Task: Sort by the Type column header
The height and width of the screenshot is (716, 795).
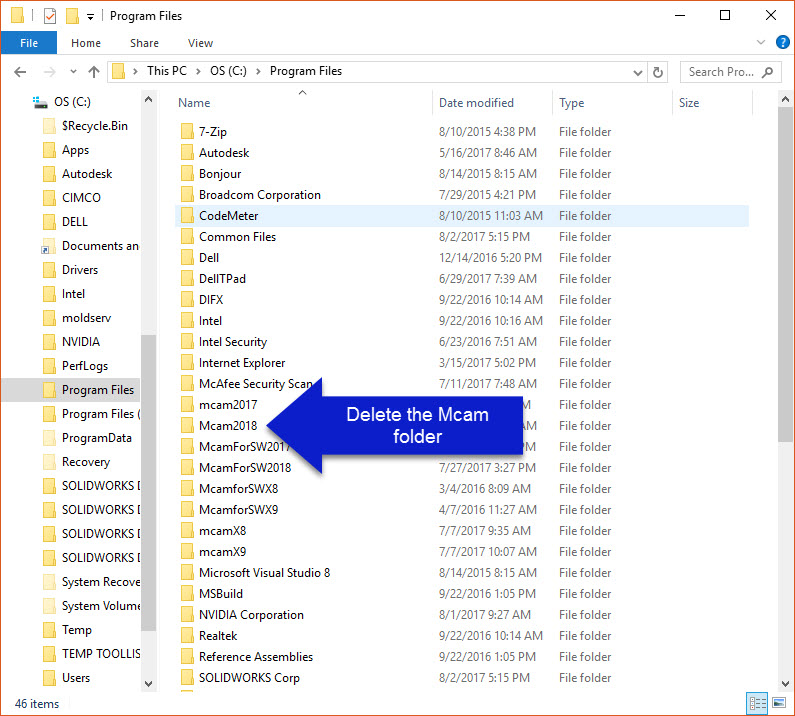Action: pyautogui.click(x=571, y=103)
